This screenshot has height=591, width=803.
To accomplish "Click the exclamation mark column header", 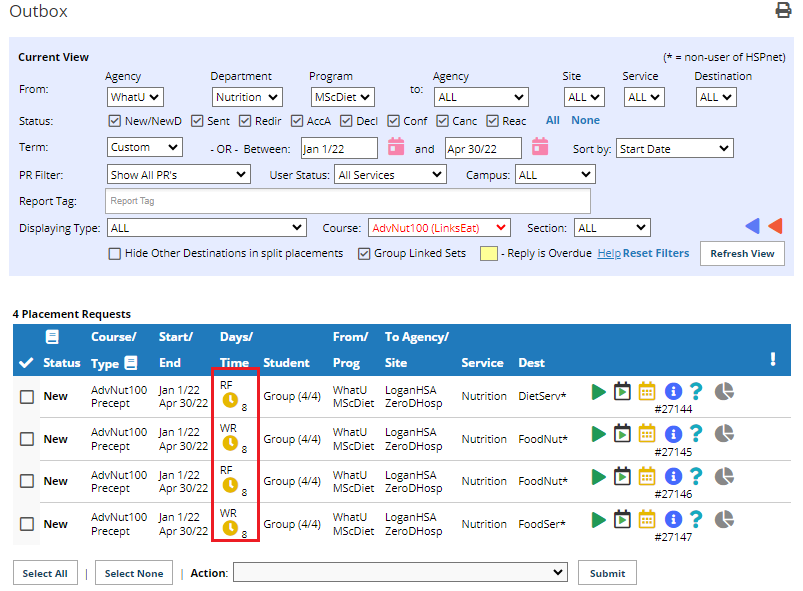I will click(x=773, y=359).
